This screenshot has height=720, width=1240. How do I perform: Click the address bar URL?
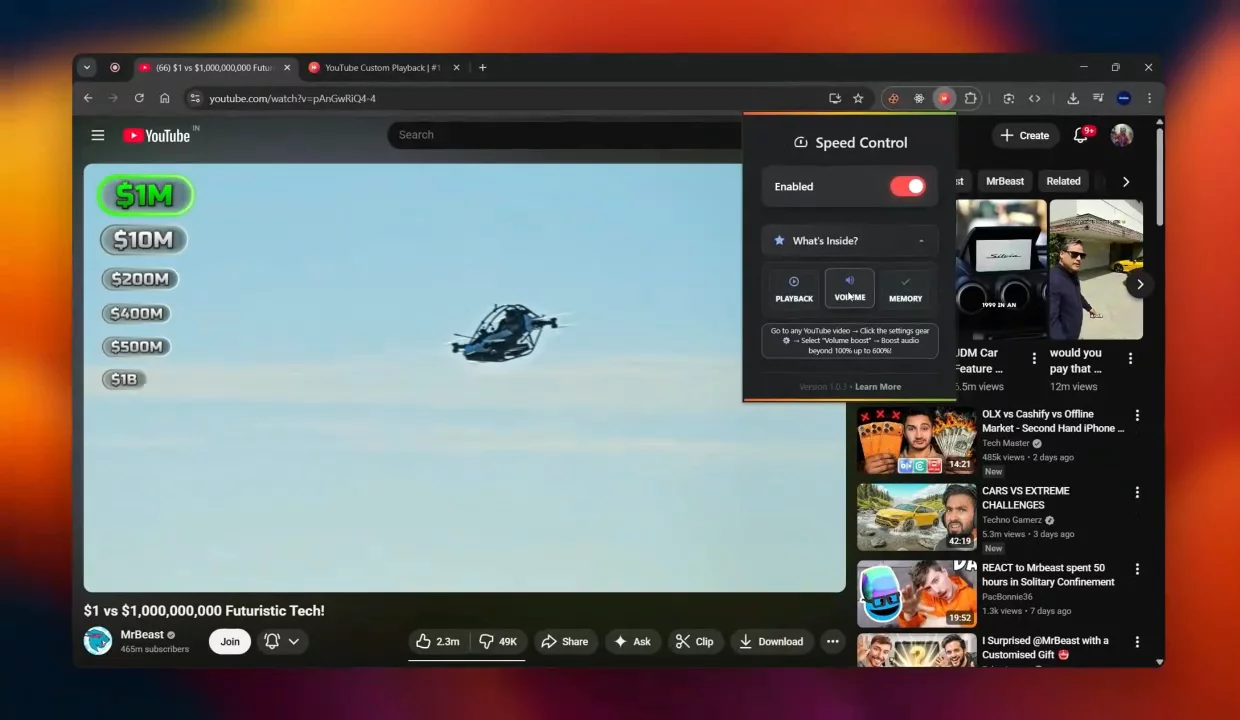pyautogui.click(x=293, y=98)
